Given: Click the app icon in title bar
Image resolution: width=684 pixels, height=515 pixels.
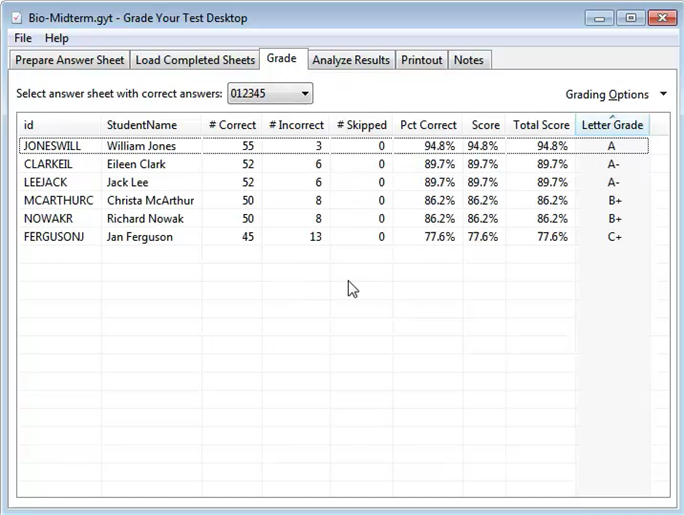Looking at the screenshot, I should 15,18.
